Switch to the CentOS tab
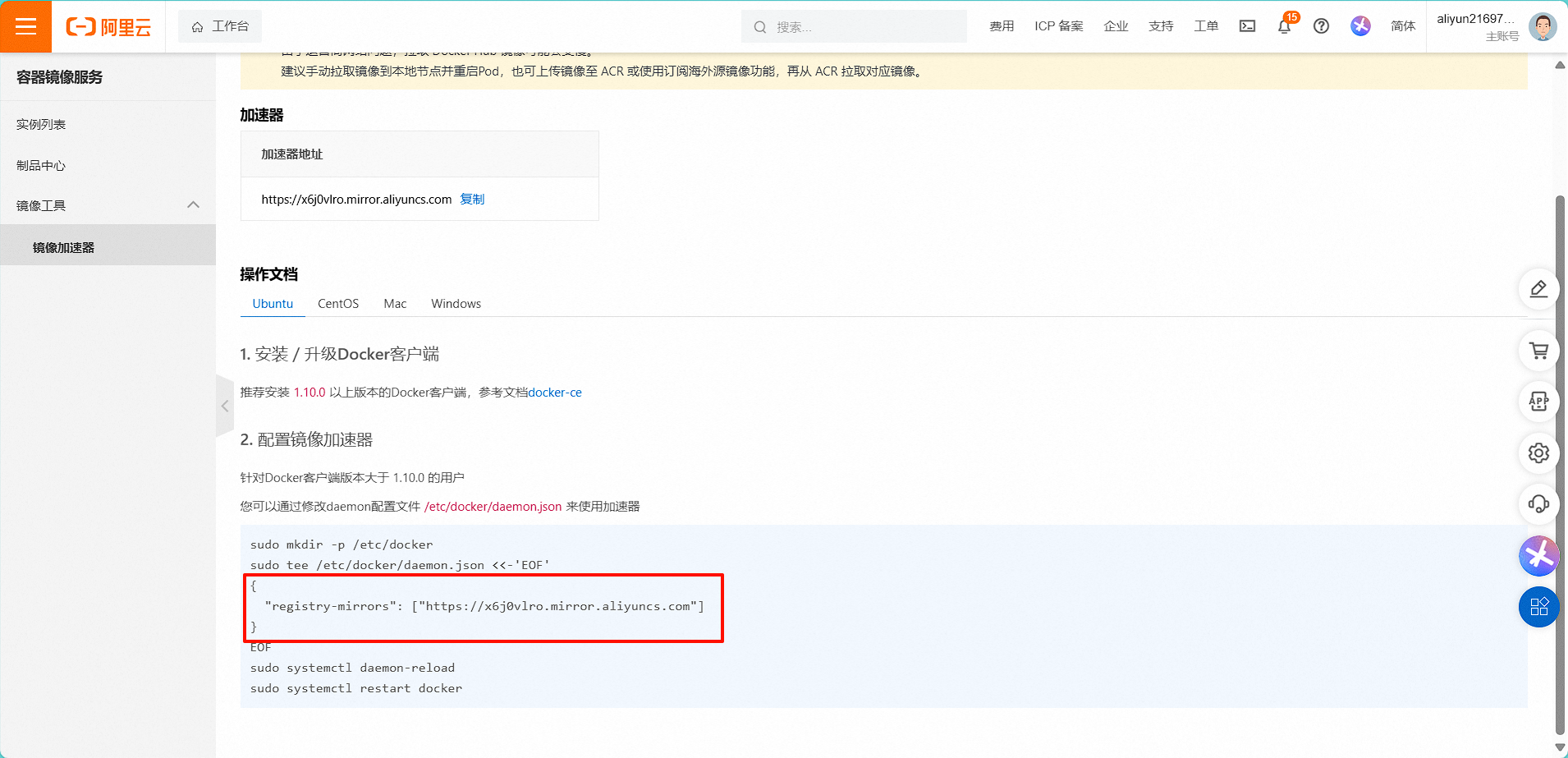 coord(338,303)
